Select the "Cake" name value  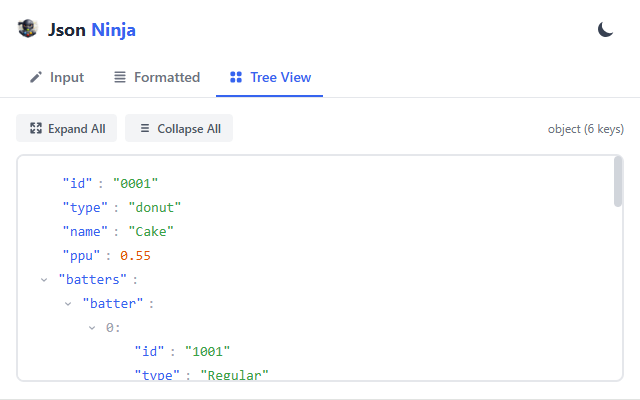tap(151, 232)
